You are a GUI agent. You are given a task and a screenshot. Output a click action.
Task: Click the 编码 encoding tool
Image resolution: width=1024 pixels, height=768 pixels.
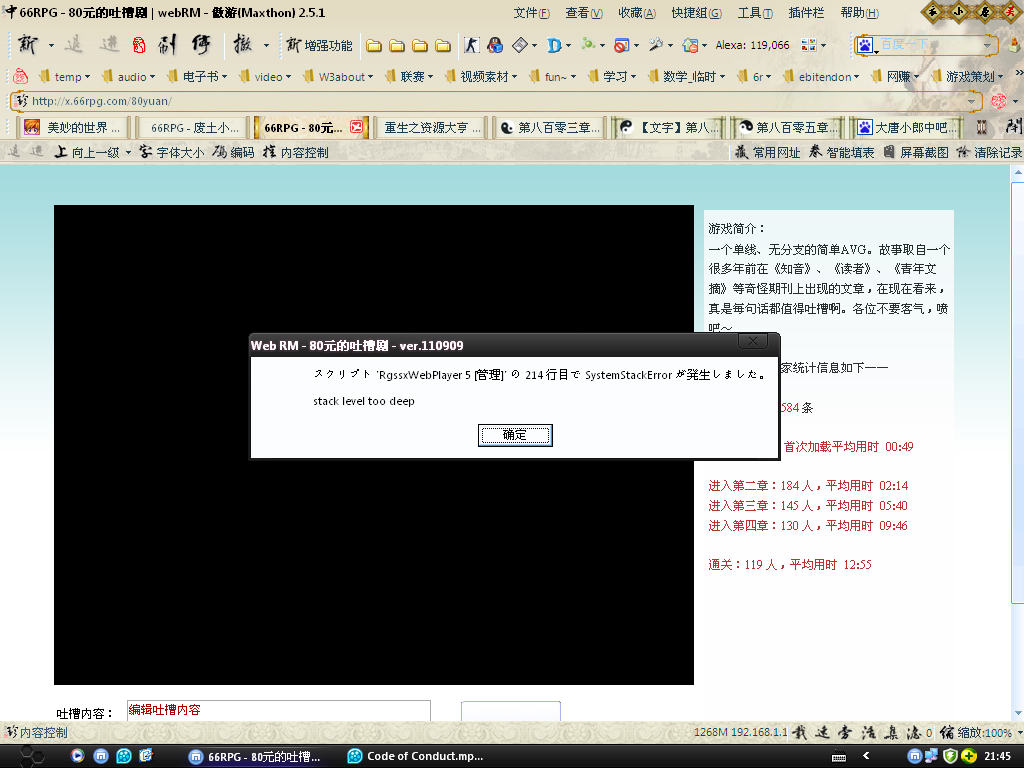pos(233,152)
